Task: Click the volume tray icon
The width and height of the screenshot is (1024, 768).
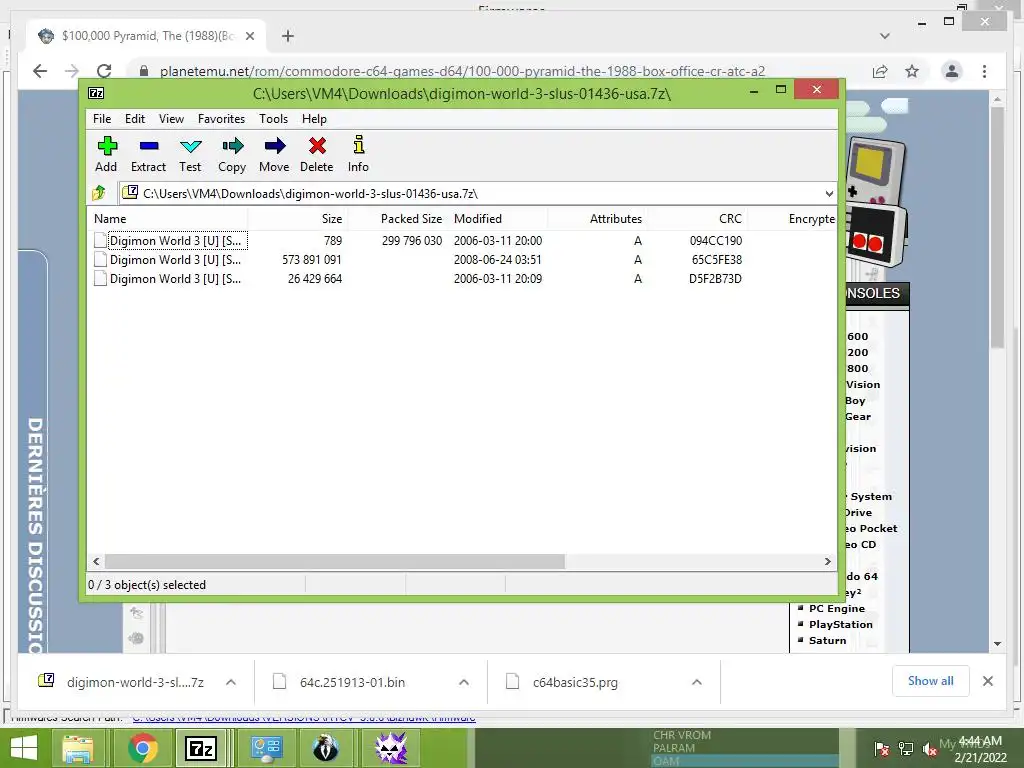Action: 929,749
